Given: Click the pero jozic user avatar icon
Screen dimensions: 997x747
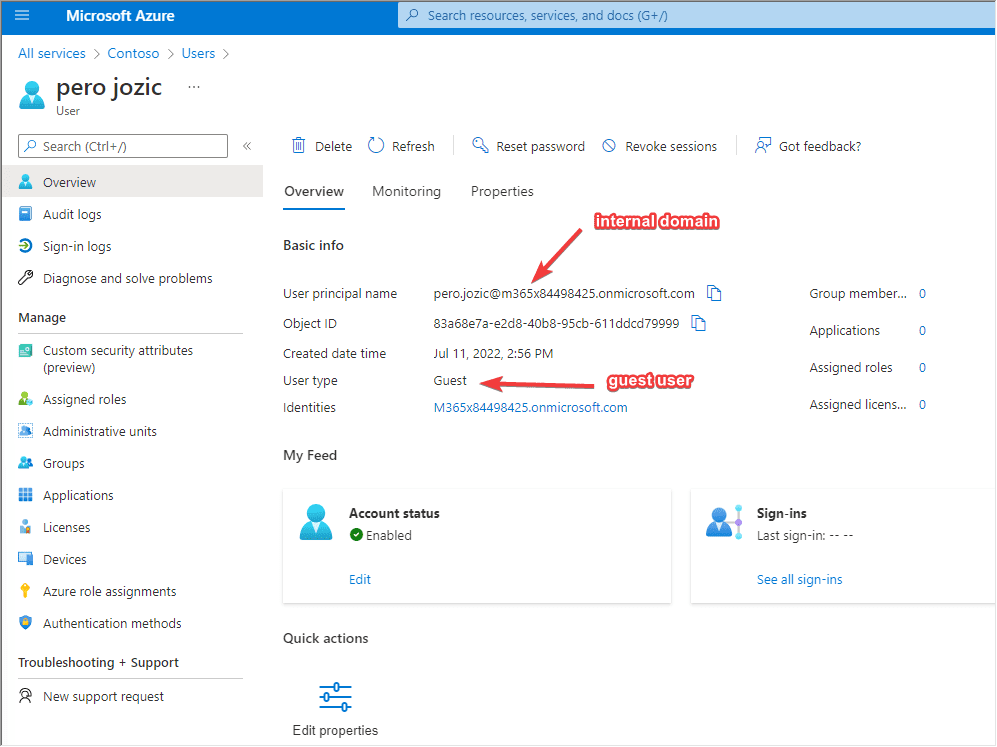Looking at the screenshot, I should [x=32, y=95].
